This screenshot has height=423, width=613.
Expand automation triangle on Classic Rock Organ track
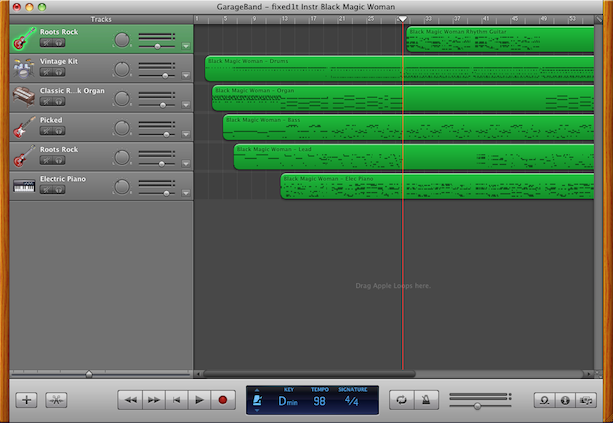pos(186,105)
